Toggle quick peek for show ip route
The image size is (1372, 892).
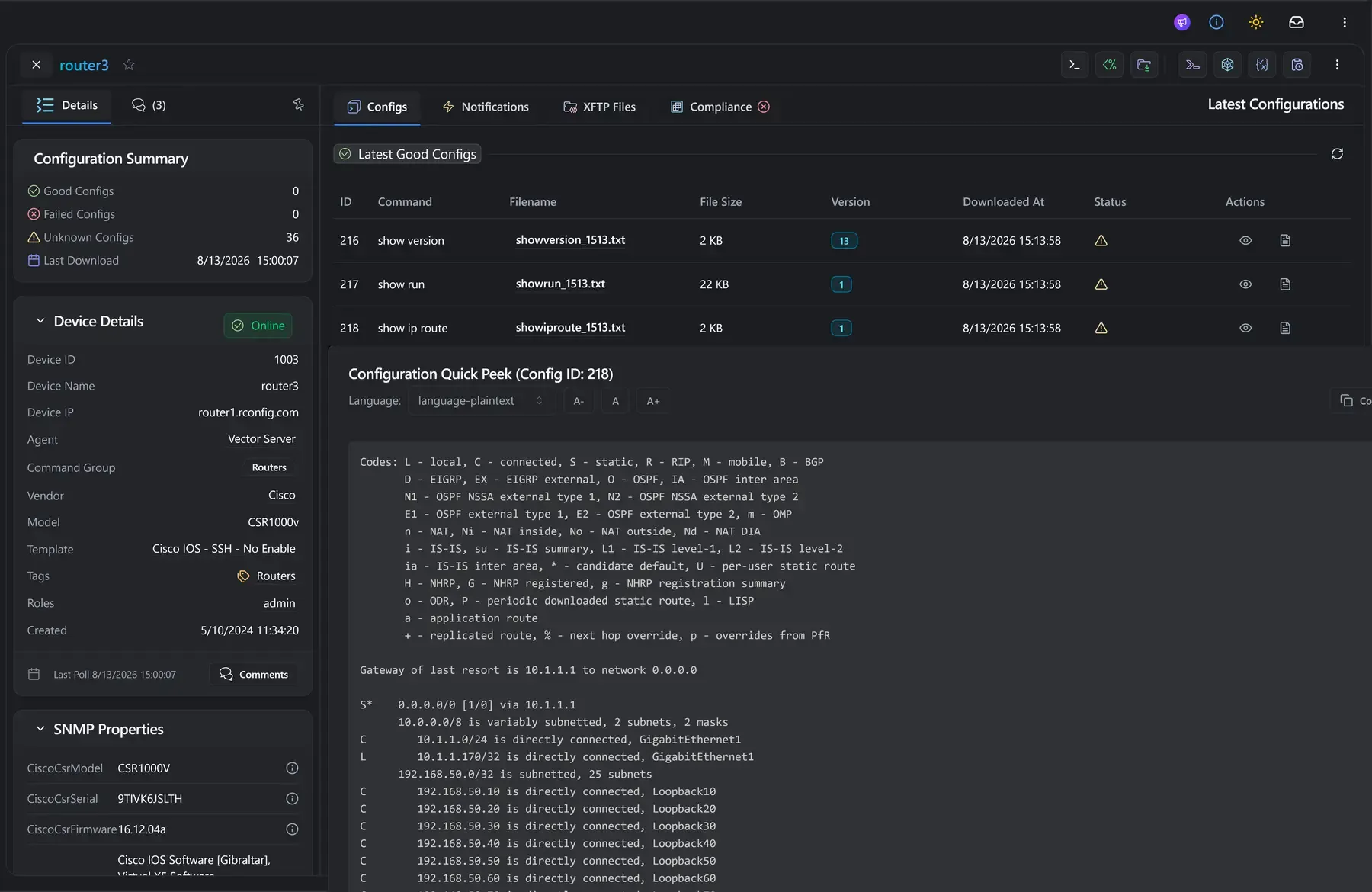point(1245,329)
